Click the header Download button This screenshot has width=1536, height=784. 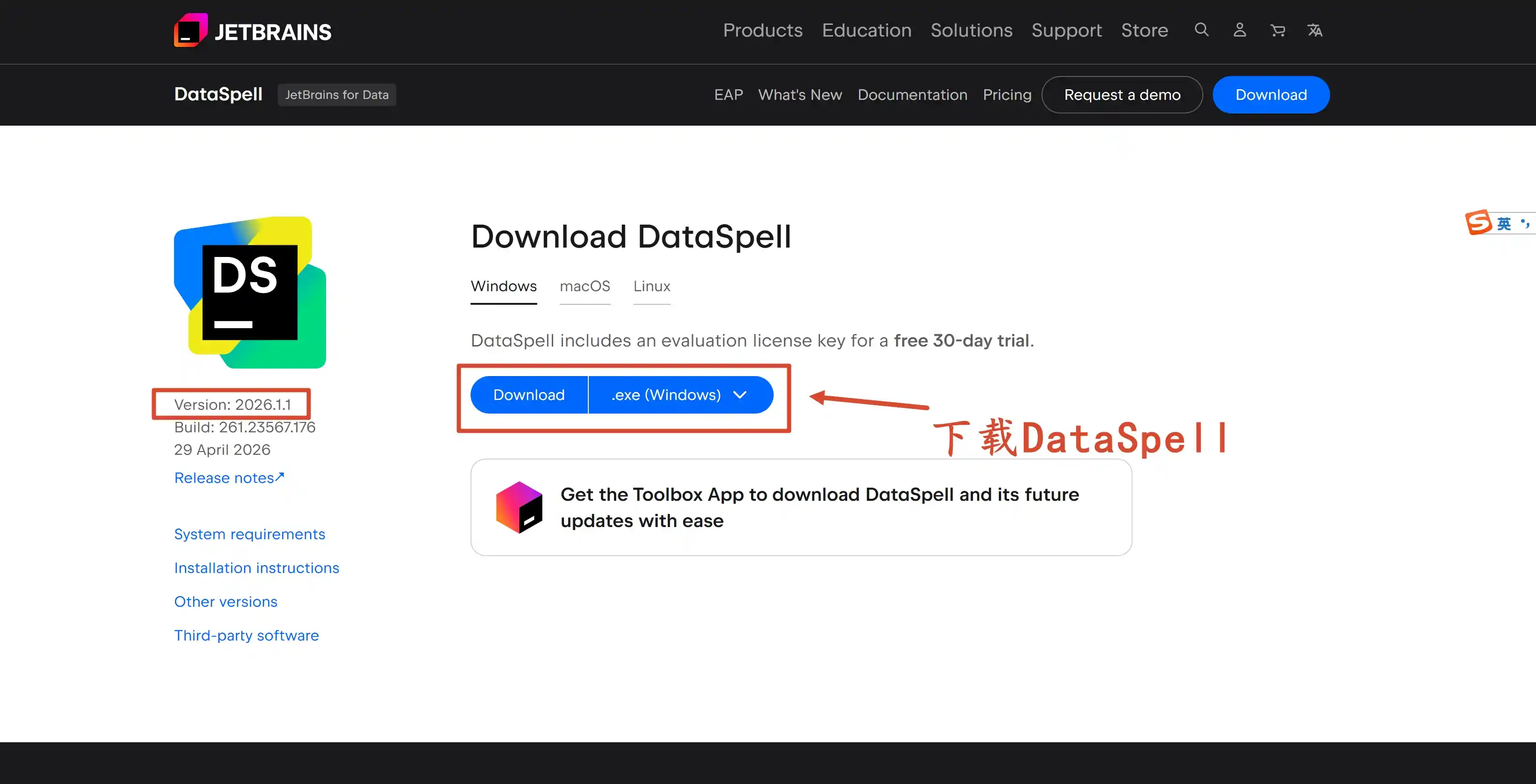tap(1270, 95)
